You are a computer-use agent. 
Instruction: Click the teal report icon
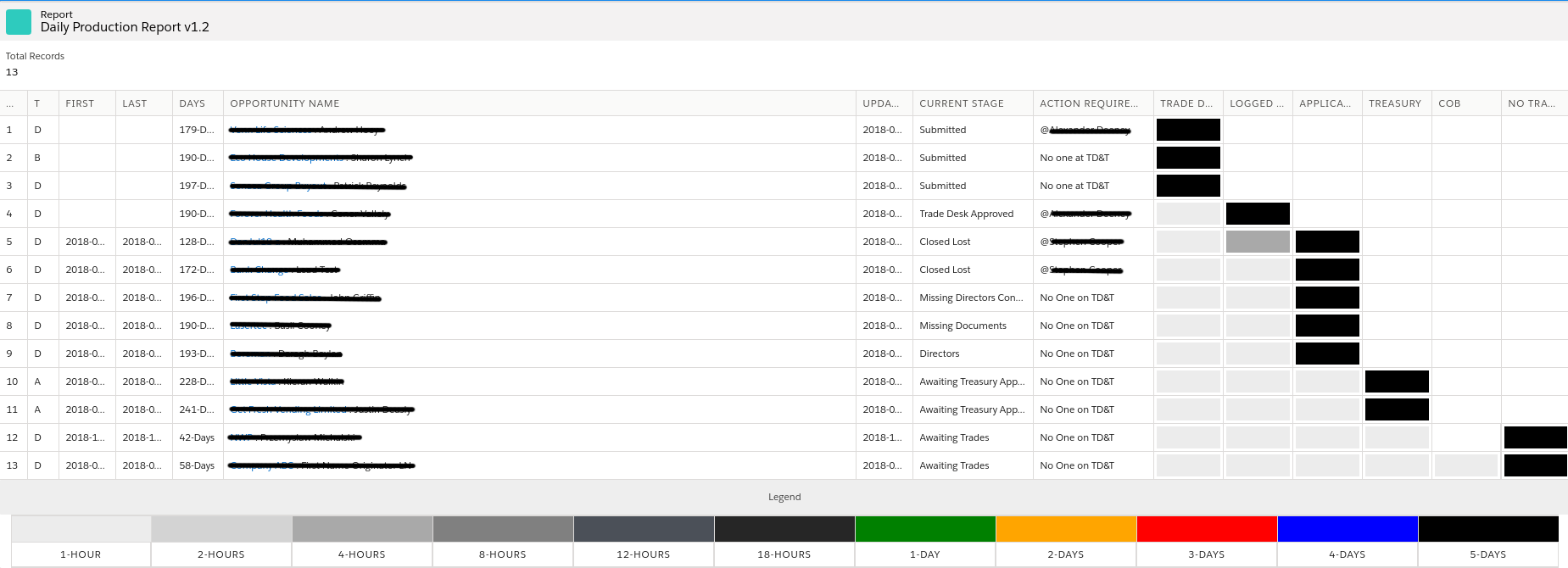(19, 22)
